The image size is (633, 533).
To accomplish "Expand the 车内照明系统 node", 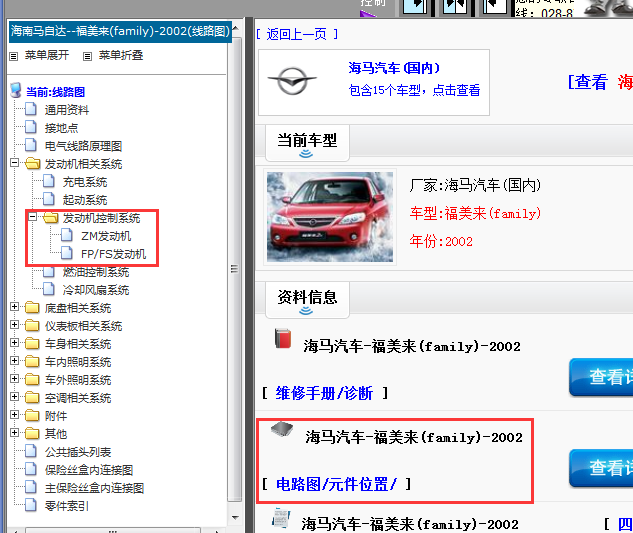I will tap(15, 361).
